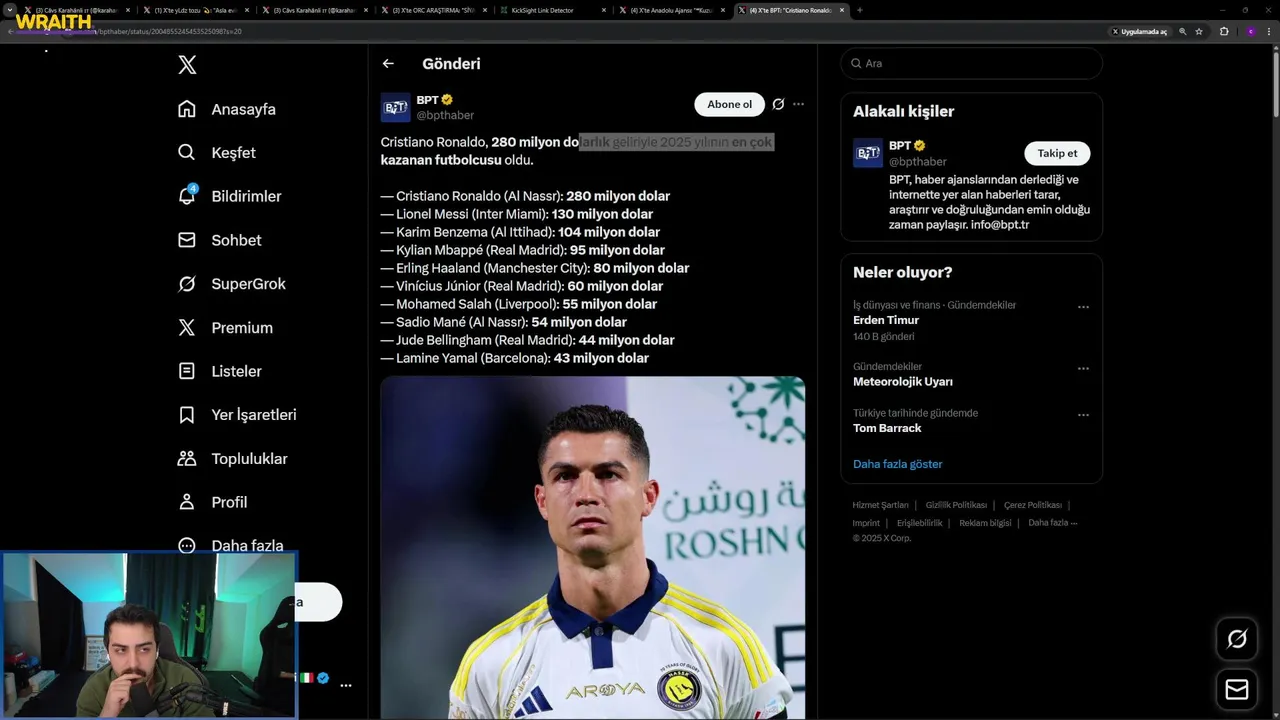
Task: Open more options for Tom Barrack trend
Action: point(1083,415)
